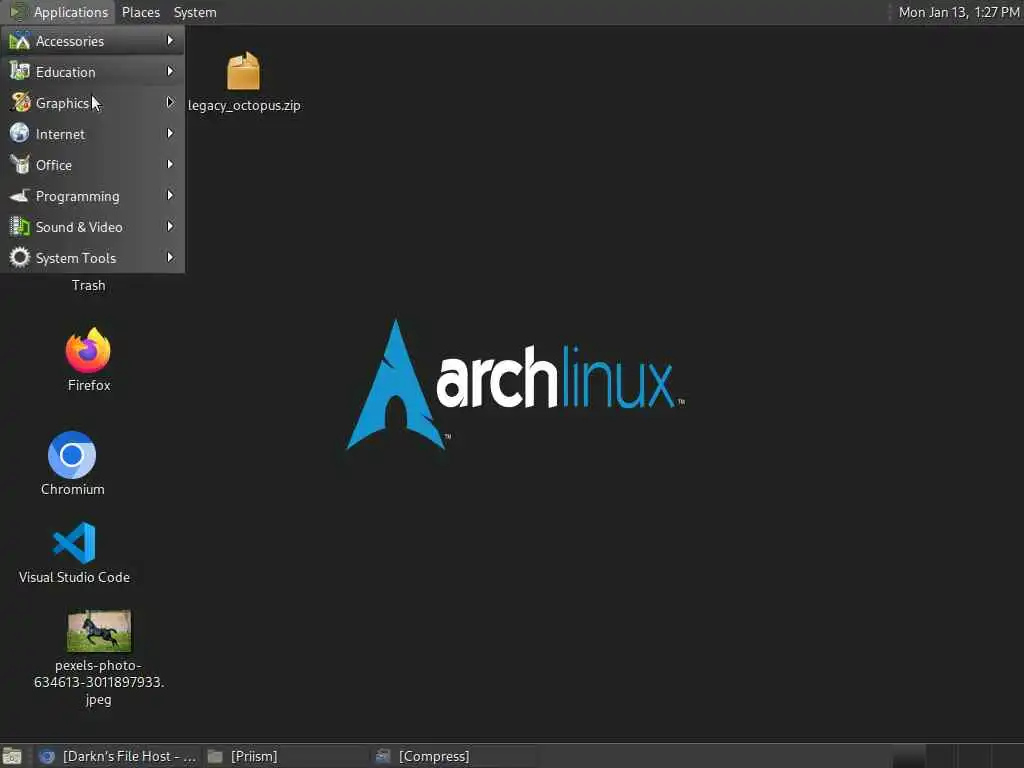Expand the arrow beside Sound & Video

(x=170, y=227)
